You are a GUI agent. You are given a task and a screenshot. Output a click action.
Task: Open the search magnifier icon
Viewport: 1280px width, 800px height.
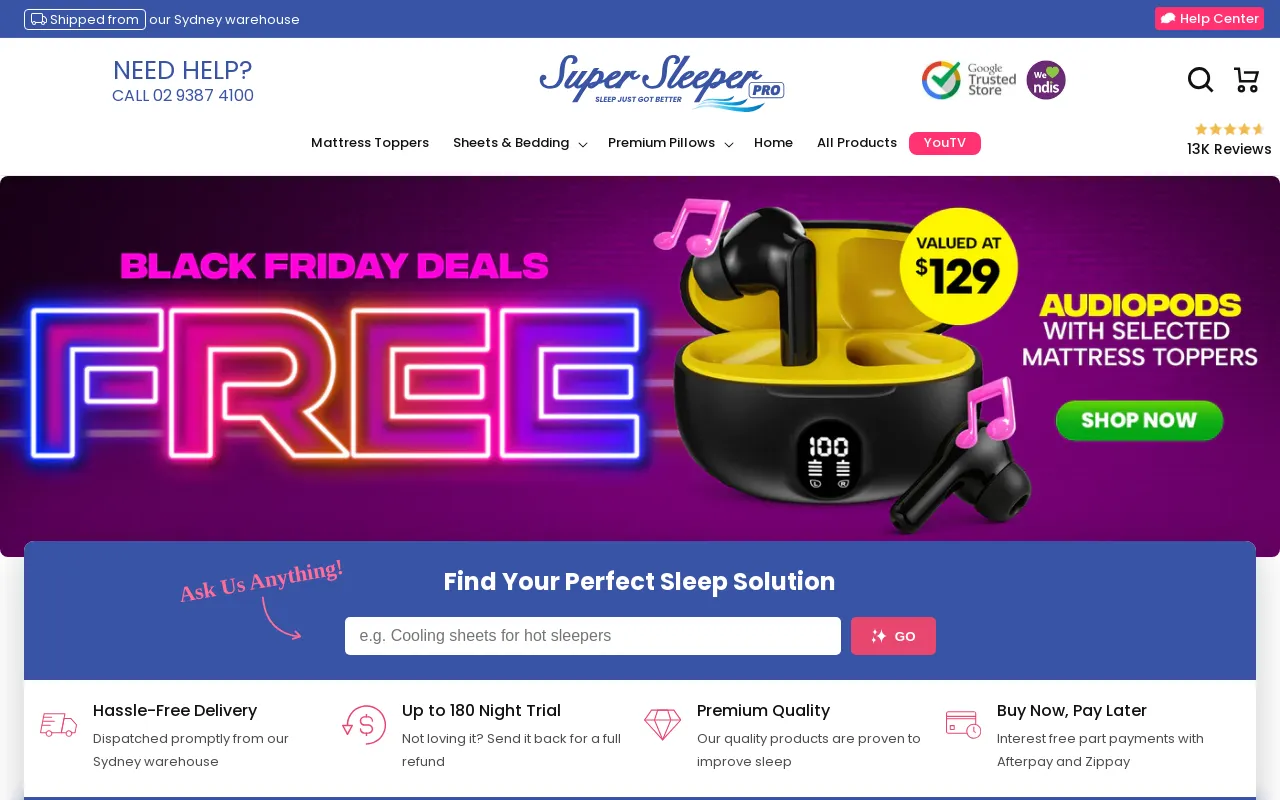(1200, 80)
